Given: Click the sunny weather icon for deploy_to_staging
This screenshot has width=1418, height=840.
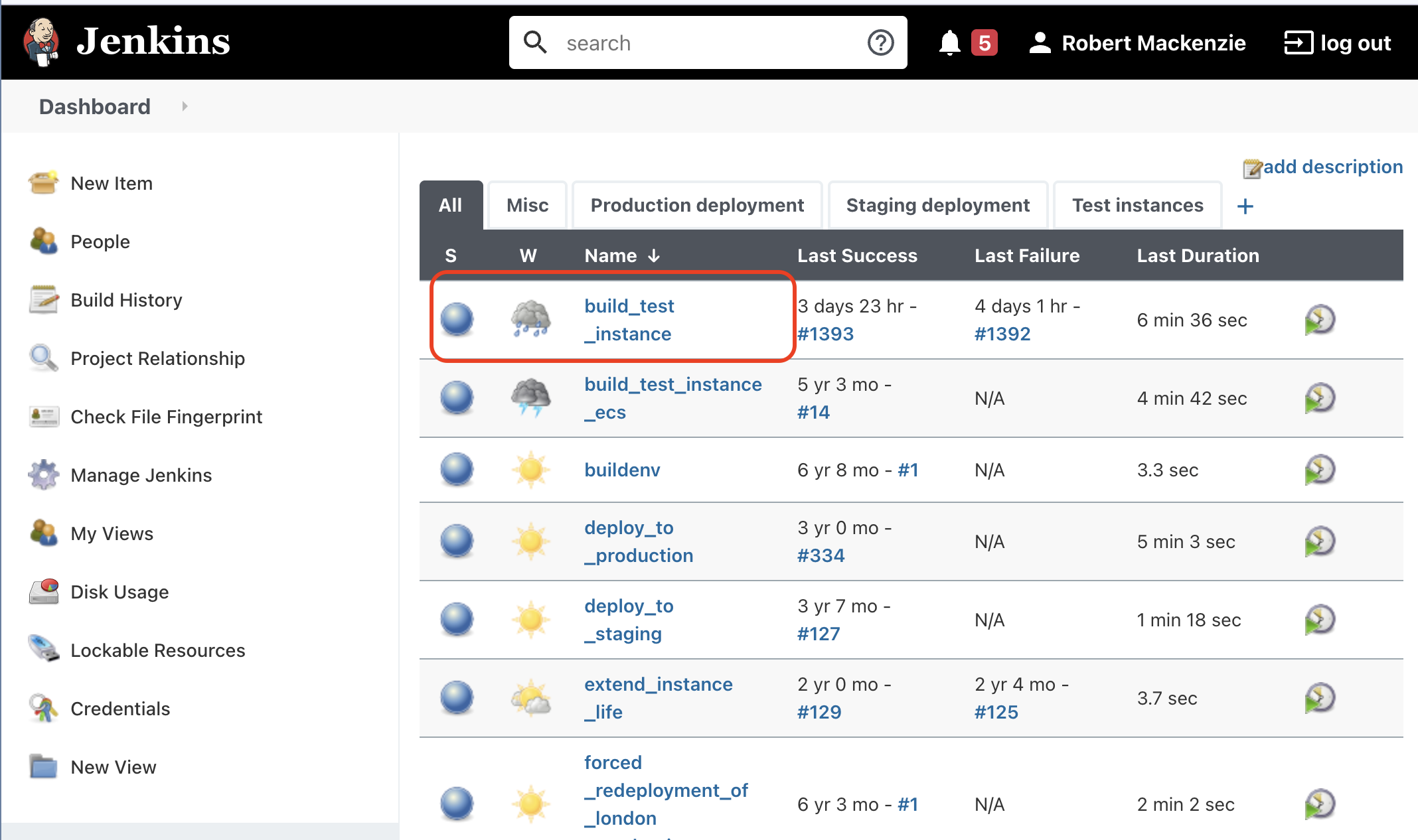Looking at the screenshot, I should [x=530, y=620].
